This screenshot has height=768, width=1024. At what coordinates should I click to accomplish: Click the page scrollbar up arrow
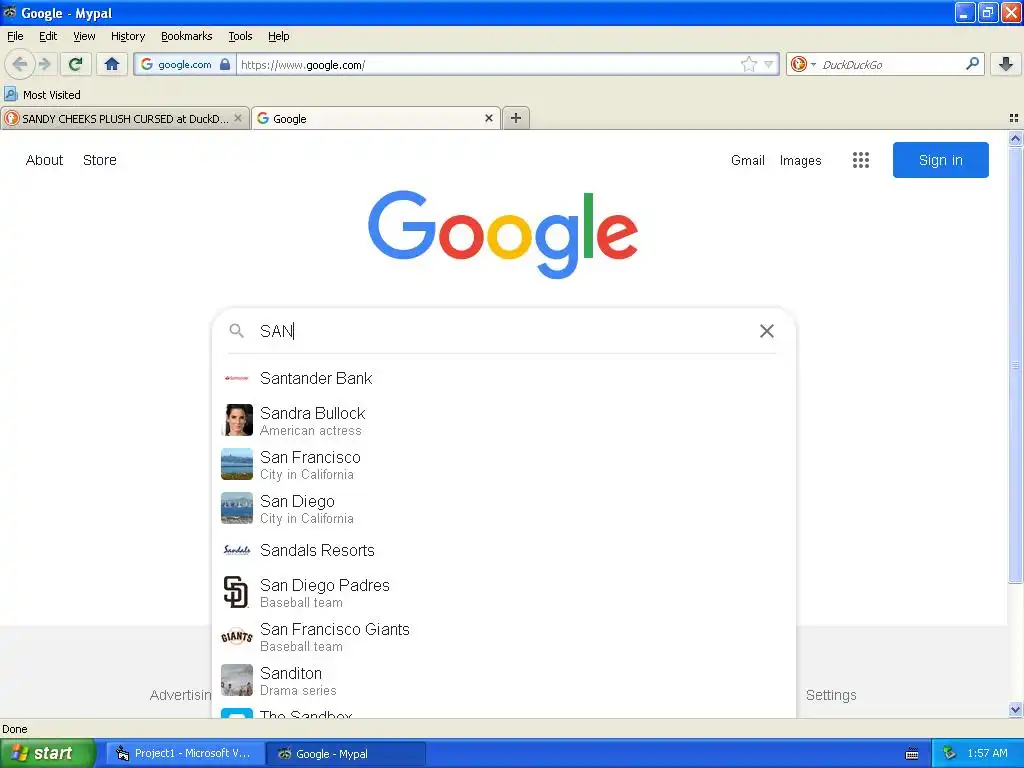[1015, 138]
